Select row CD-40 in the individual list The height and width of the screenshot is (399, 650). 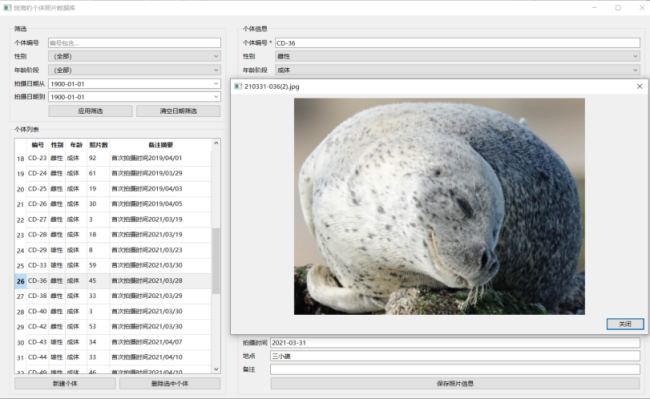pyautogui.click(x=119, y=311)
